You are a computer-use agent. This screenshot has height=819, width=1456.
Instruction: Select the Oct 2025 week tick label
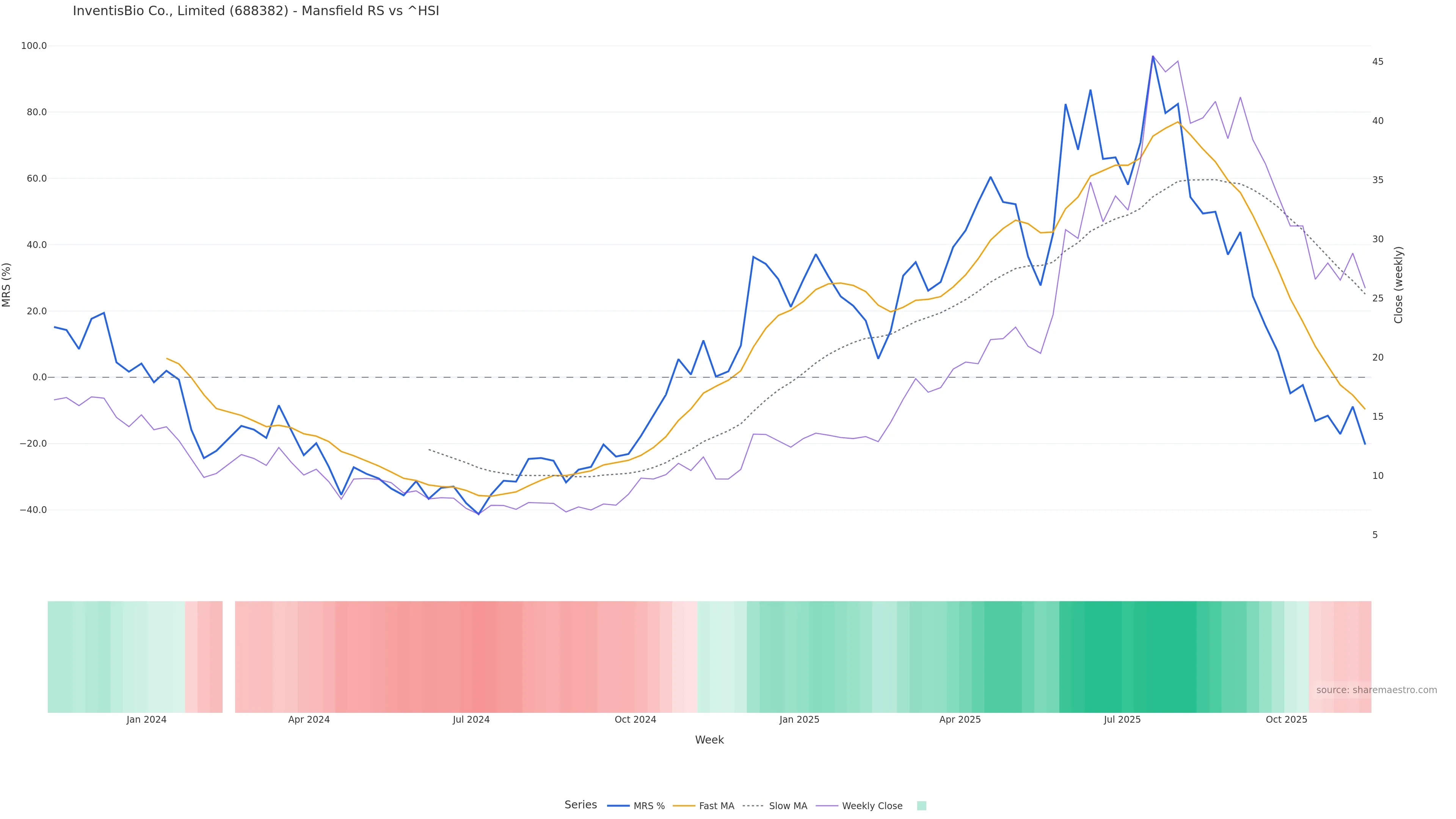(1287, 720)
